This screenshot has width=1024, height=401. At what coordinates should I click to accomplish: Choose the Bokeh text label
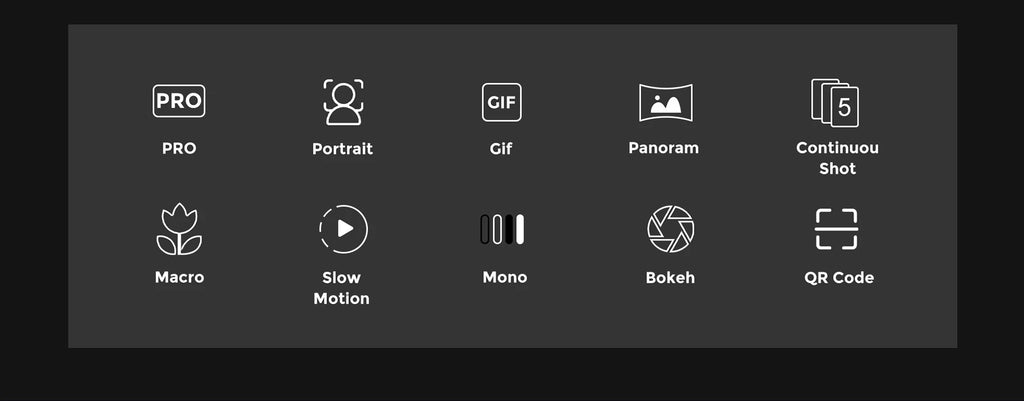click(x=670, y=277)
